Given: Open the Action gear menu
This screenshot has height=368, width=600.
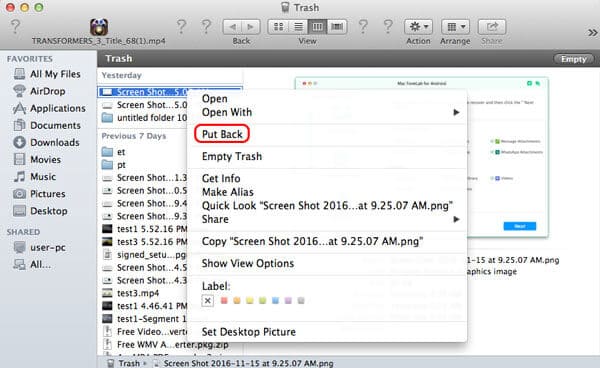Looking at the screenshot, I should [418, 27].
